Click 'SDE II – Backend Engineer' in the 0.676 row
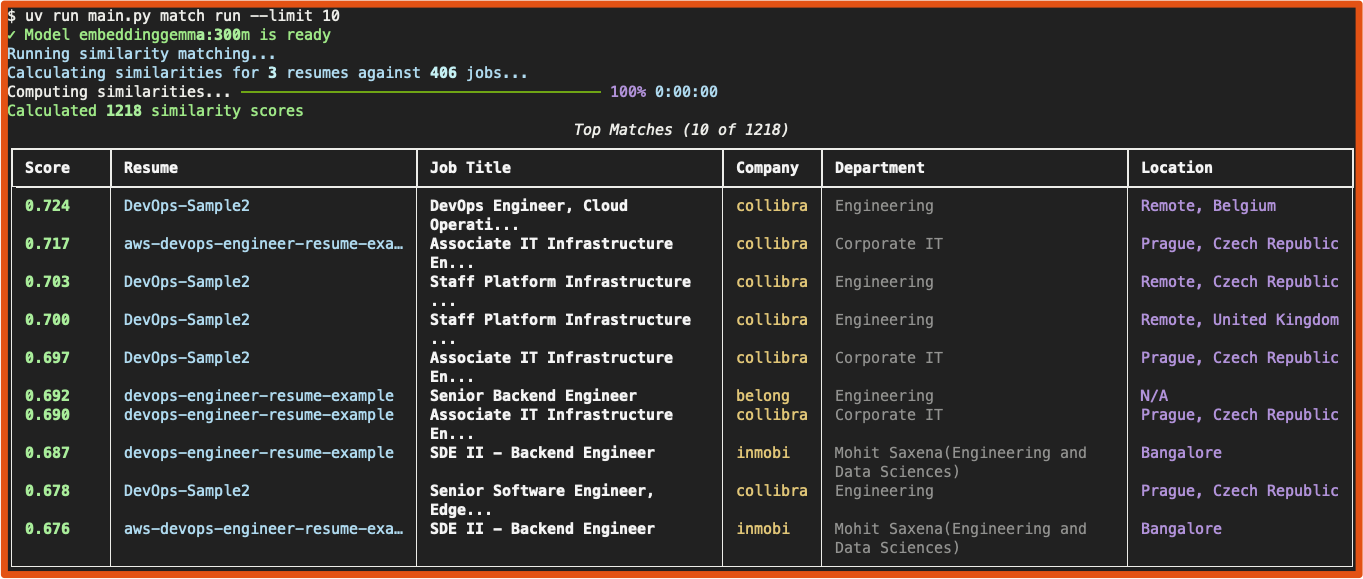 (542, 529)
